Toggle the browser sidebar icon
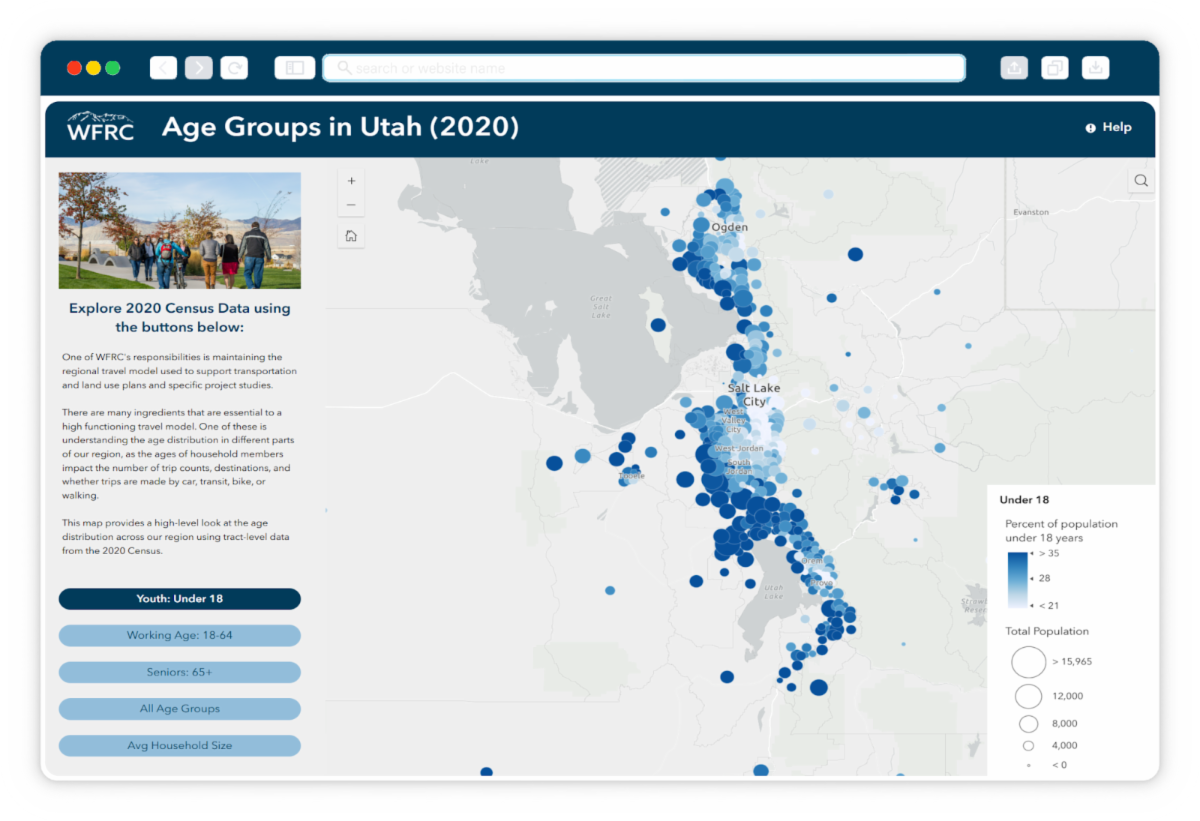 click(x=295, y=68)
